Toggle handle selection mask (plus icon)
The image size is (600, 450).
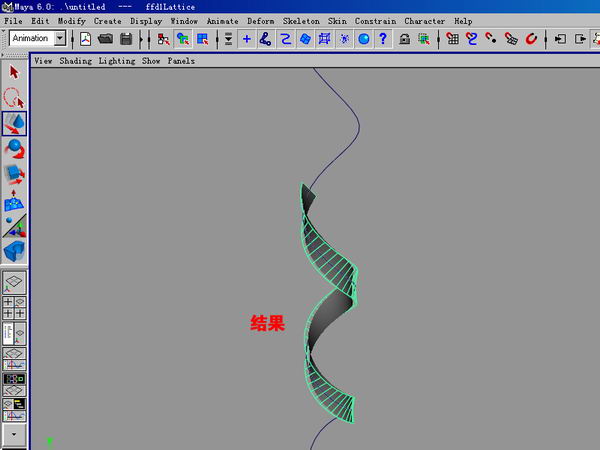point(247,39)
